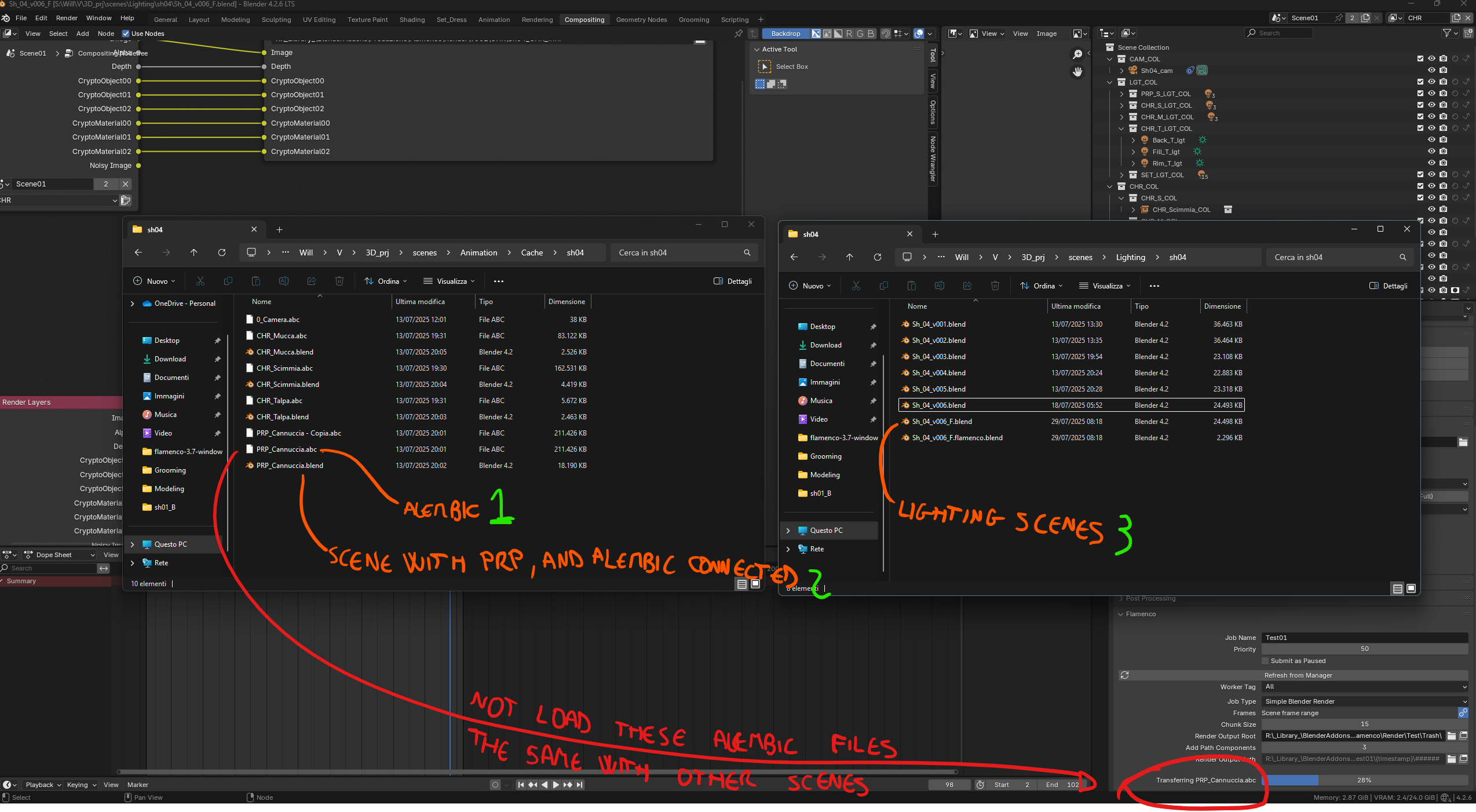Click the pan hand icon in image editor
This screenshot has height=812, width=1476.
1077,72
